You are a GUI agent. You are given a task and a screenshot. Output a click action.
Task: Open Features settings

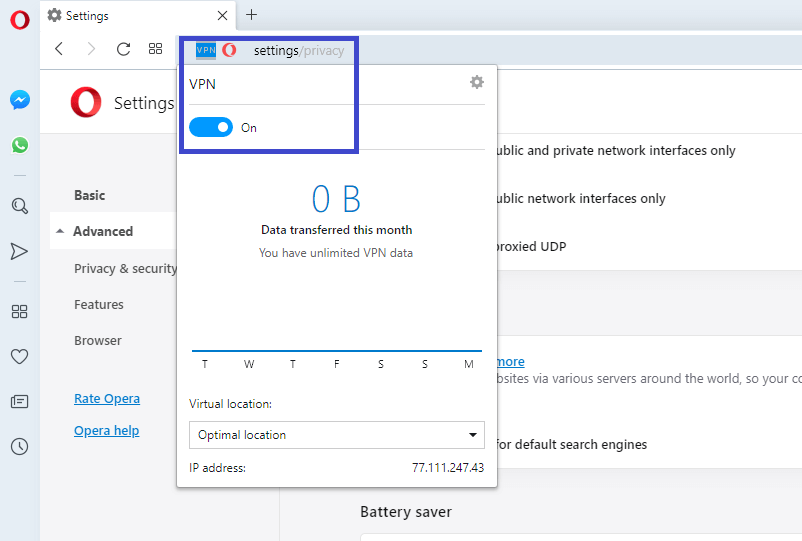point(99,305)
